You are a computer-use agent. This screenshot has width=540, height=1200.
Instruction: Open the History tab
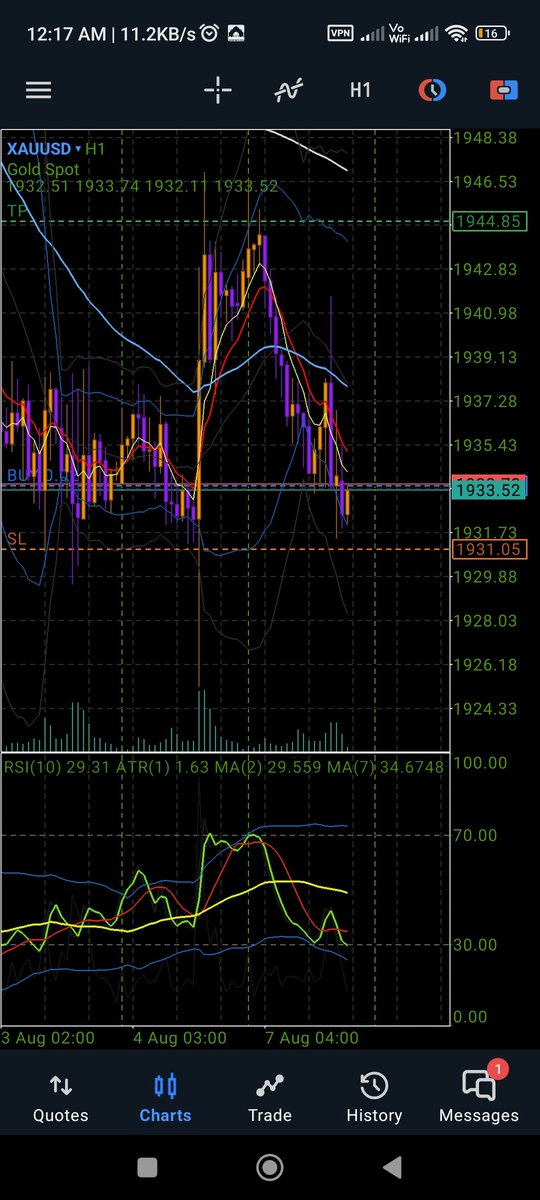(374, 1098)
